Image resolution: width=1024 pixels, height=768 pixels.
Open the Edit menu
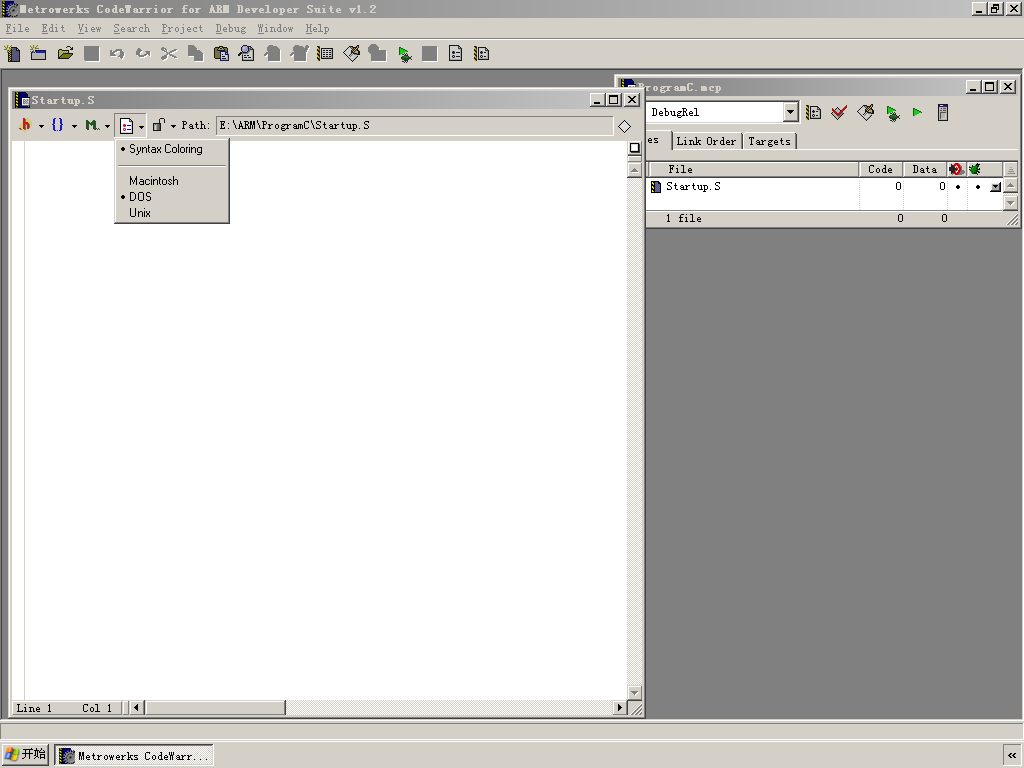pos(53,29)
